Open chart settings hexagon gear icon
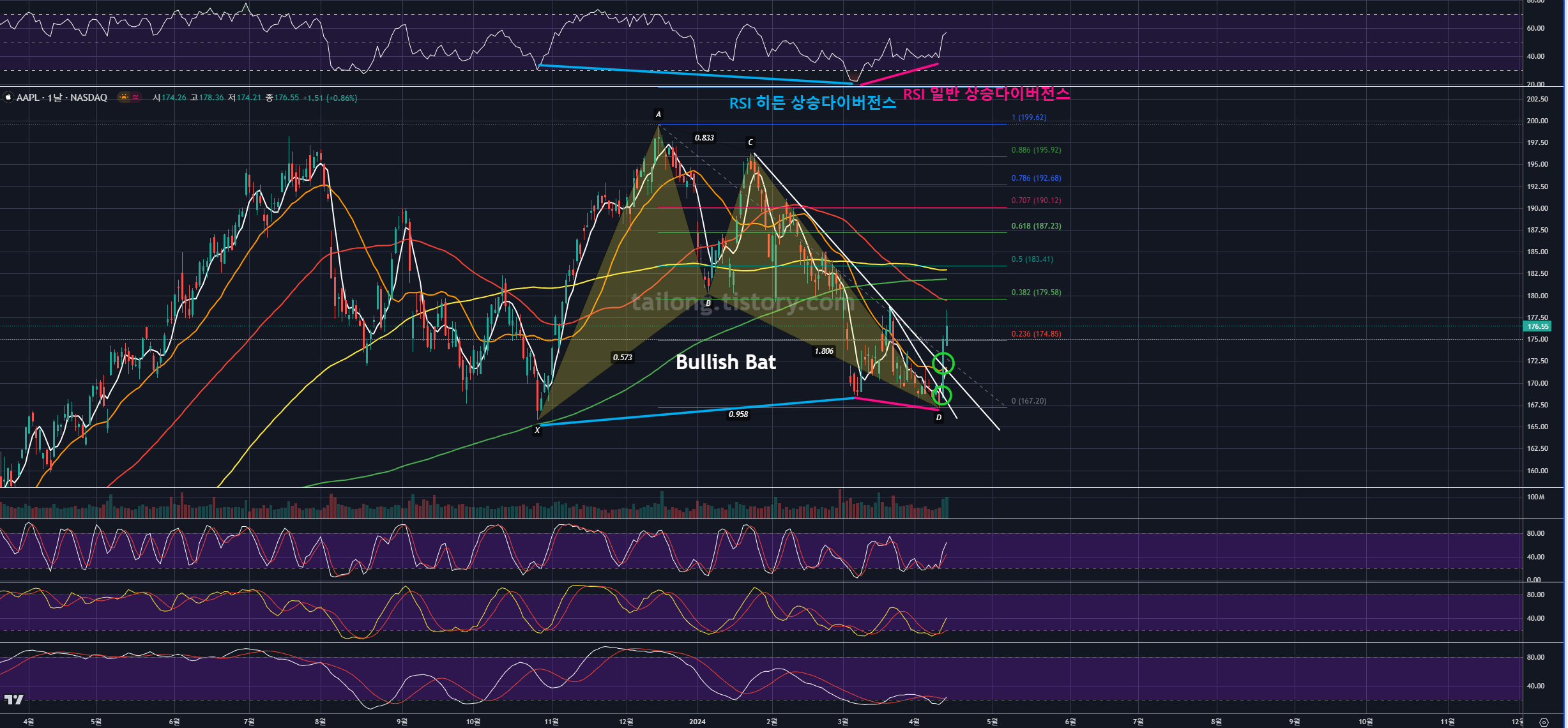The width and height of the screenshot is (1568, 728). [1544, 722]
